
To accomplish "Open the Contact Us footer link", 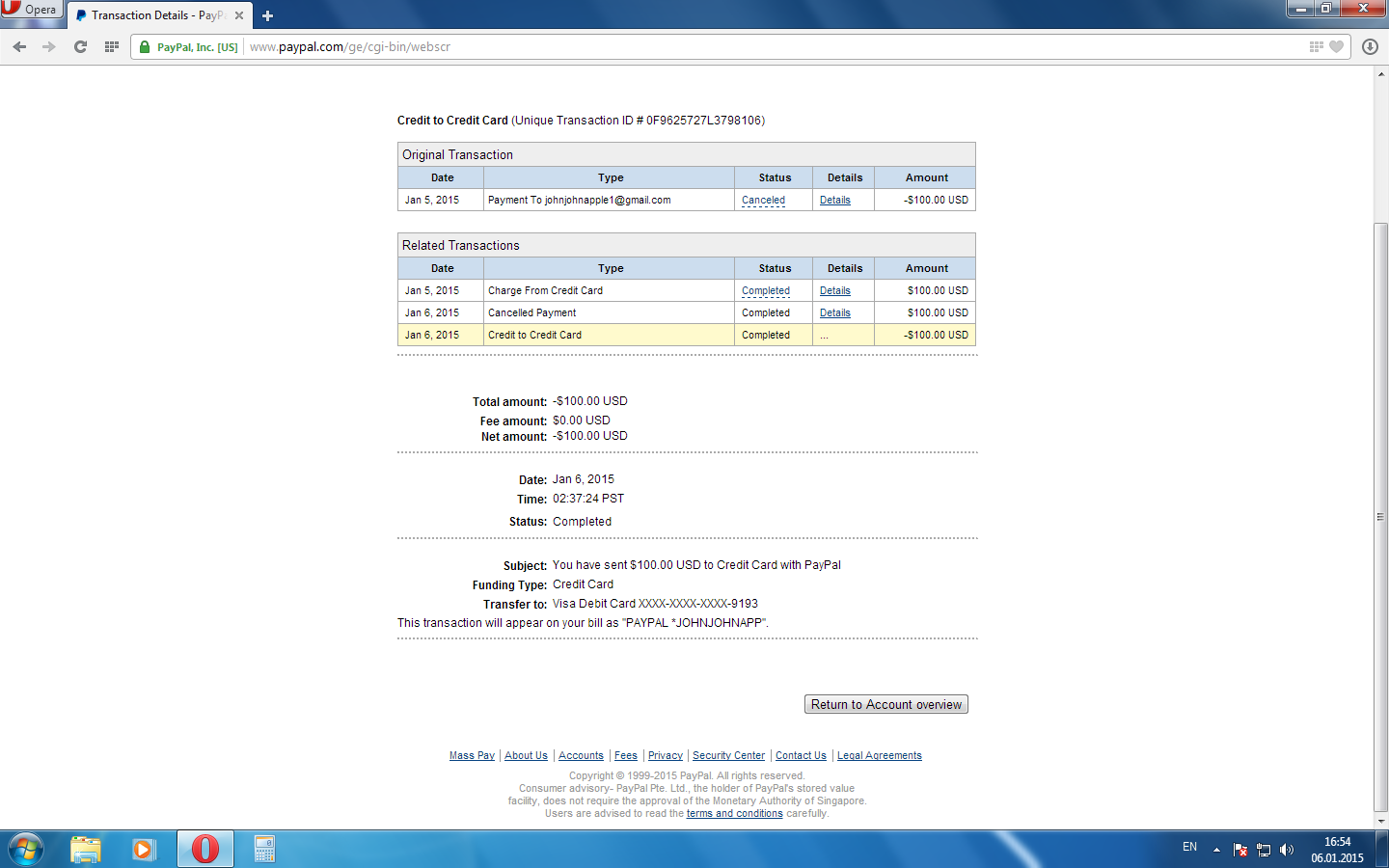I will (801, 756).
